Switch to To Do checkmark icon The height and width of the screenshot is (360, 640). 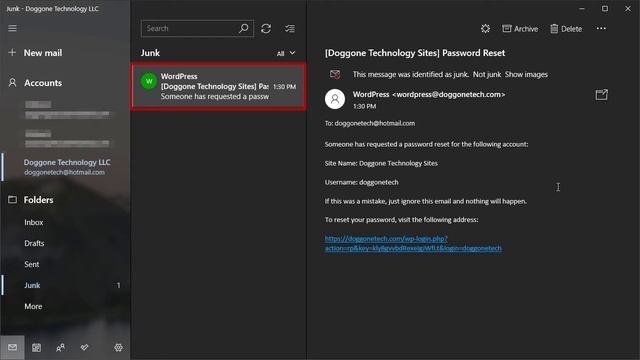[x=84, y=347]
